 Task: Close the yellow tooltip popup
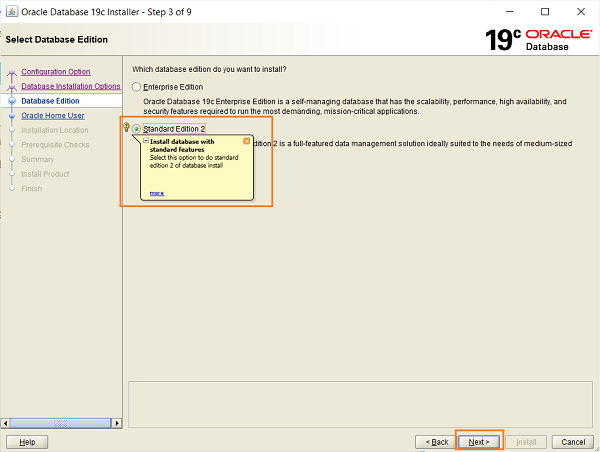point(247,141)
